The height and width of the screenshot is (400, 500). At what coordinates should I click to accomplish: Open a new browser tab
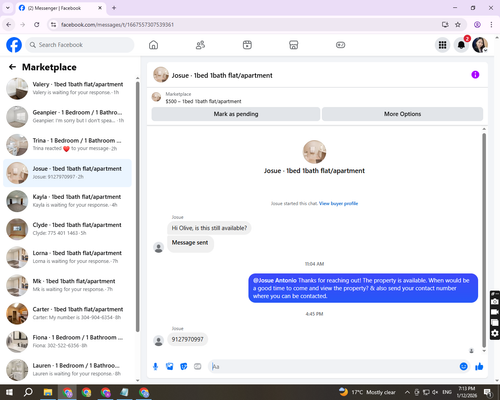click(x=114, y=8)
